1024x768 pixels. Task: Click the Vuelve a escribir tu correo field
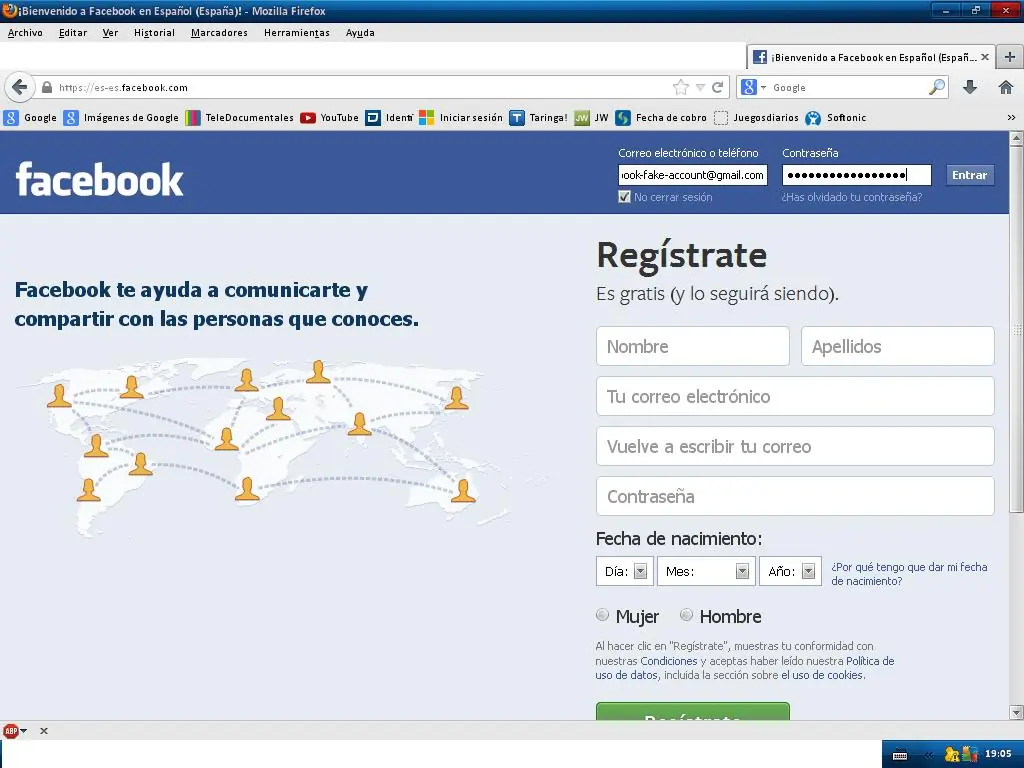(x=795, y=446)
